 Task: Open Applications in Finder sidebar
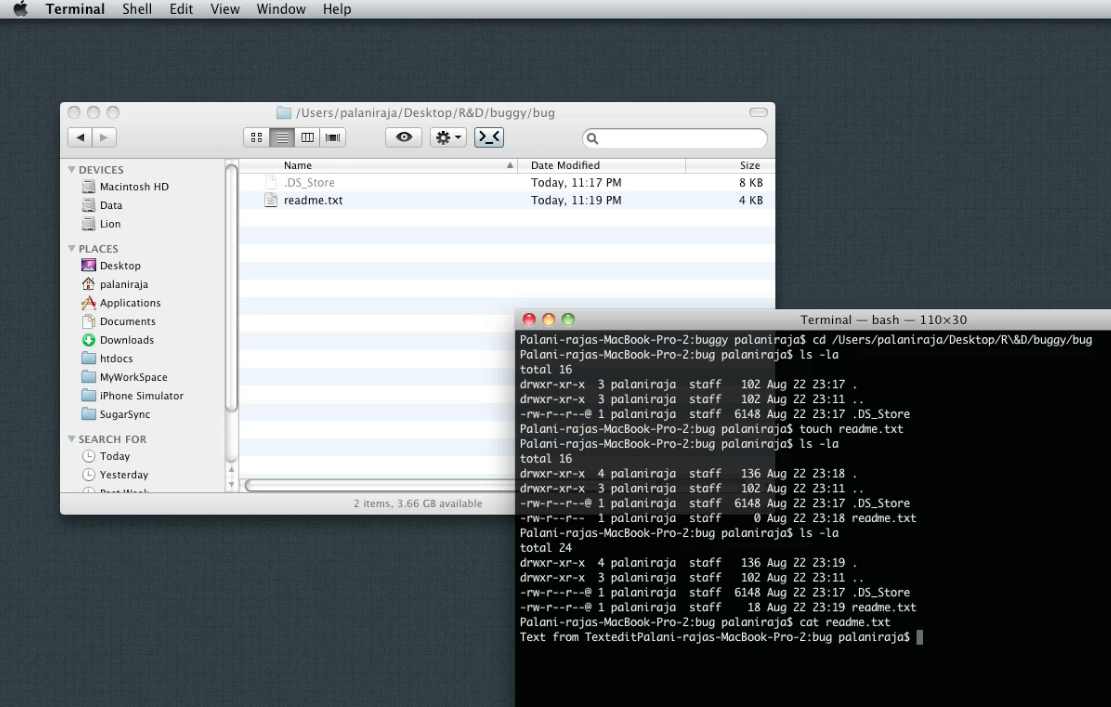click(x=121, y=302)
